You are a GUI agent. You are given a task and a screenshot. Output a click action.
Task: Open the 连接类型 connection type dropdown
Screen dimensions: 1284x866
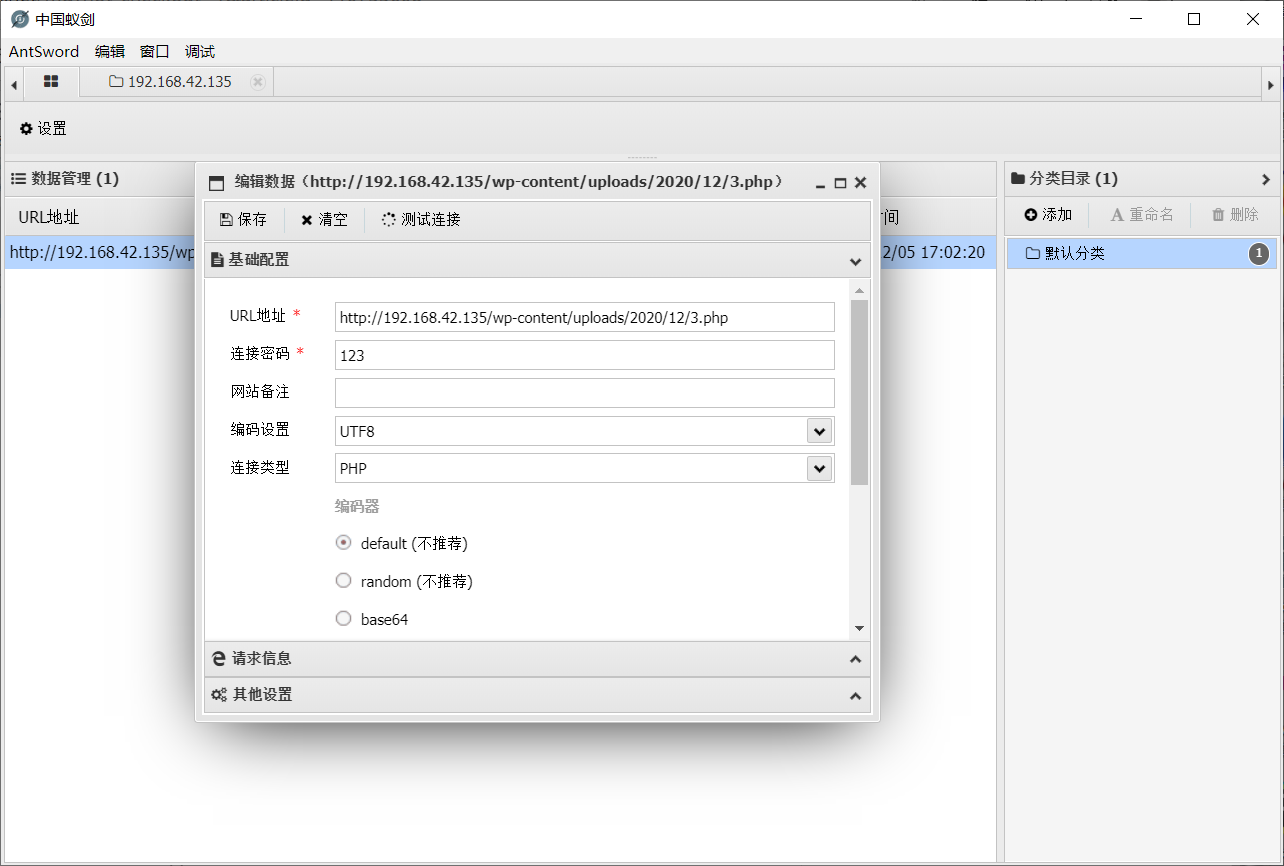click(x=819, y=468)
